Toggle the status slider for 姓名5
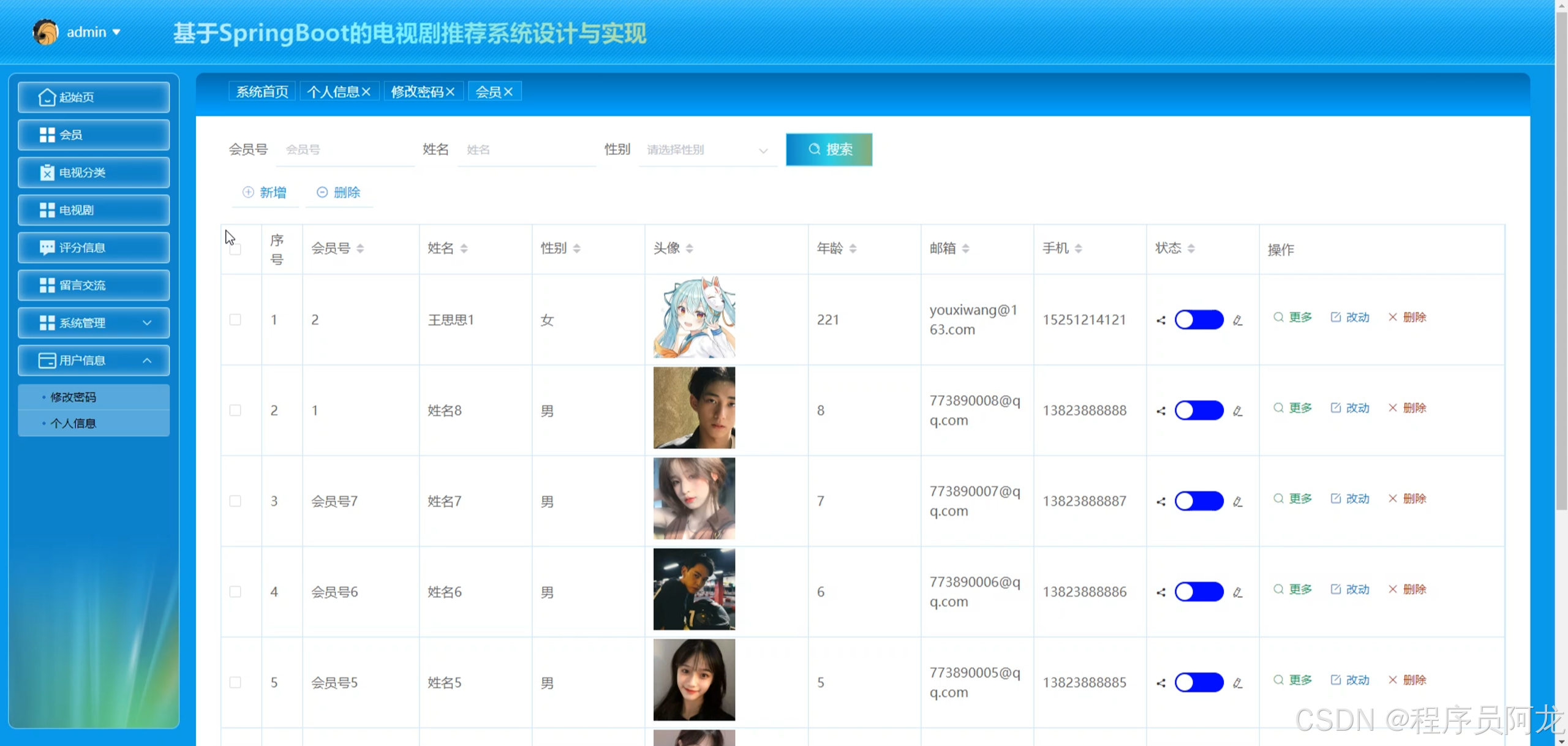Screen dimensions: 1568x746 (1199, 682)
